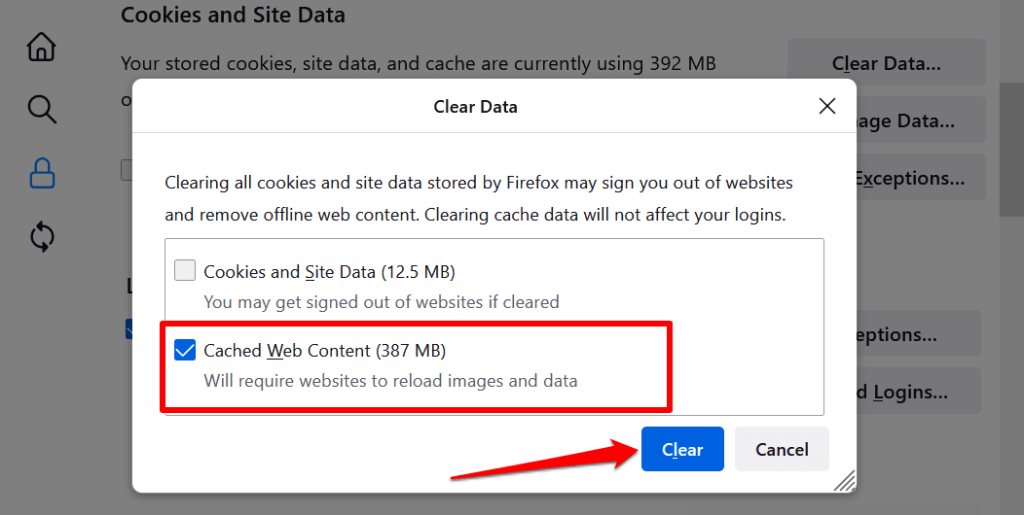Click the background Clear Data... button
This screenshot has height=515, width=1024.
(x=886, y=64)
